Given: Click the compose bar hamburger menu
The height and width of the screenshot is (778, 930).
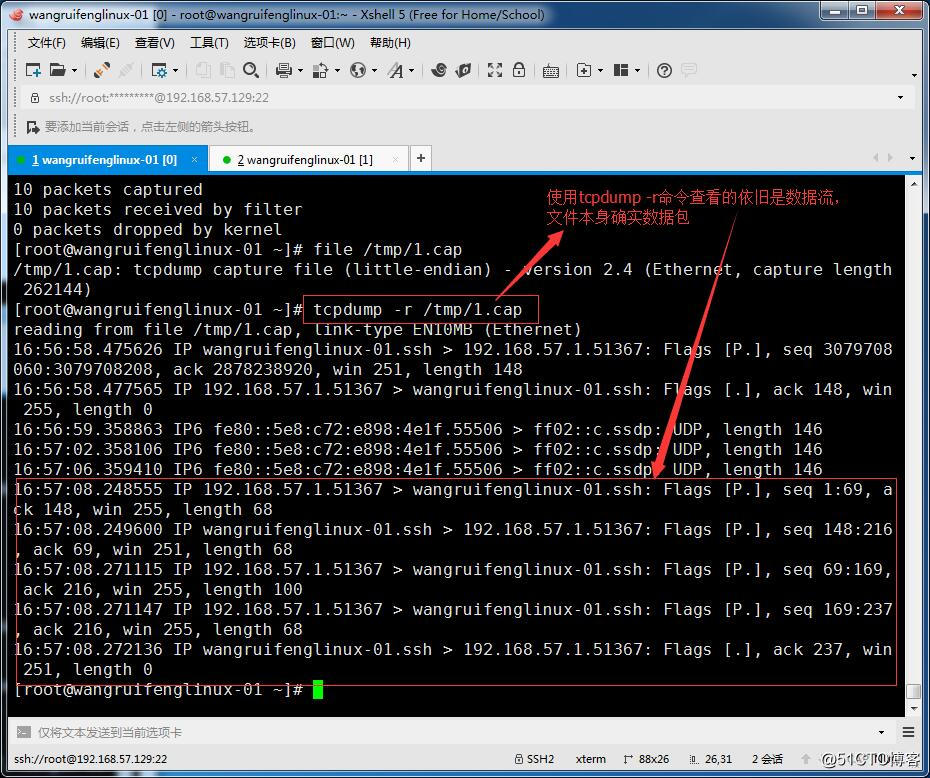Looking at the screenshot, I should click(908, 732).
